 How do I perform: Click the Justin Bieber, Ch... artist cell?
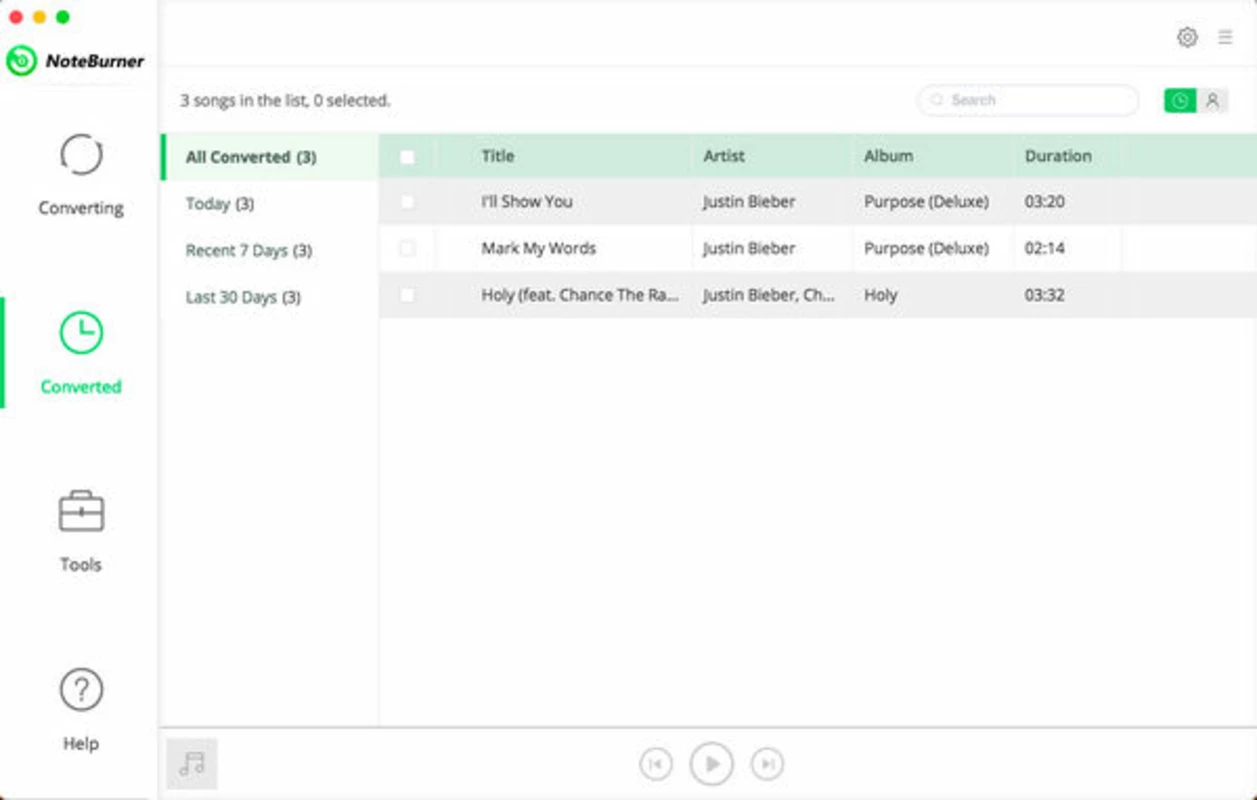click(x=768, y=295)
